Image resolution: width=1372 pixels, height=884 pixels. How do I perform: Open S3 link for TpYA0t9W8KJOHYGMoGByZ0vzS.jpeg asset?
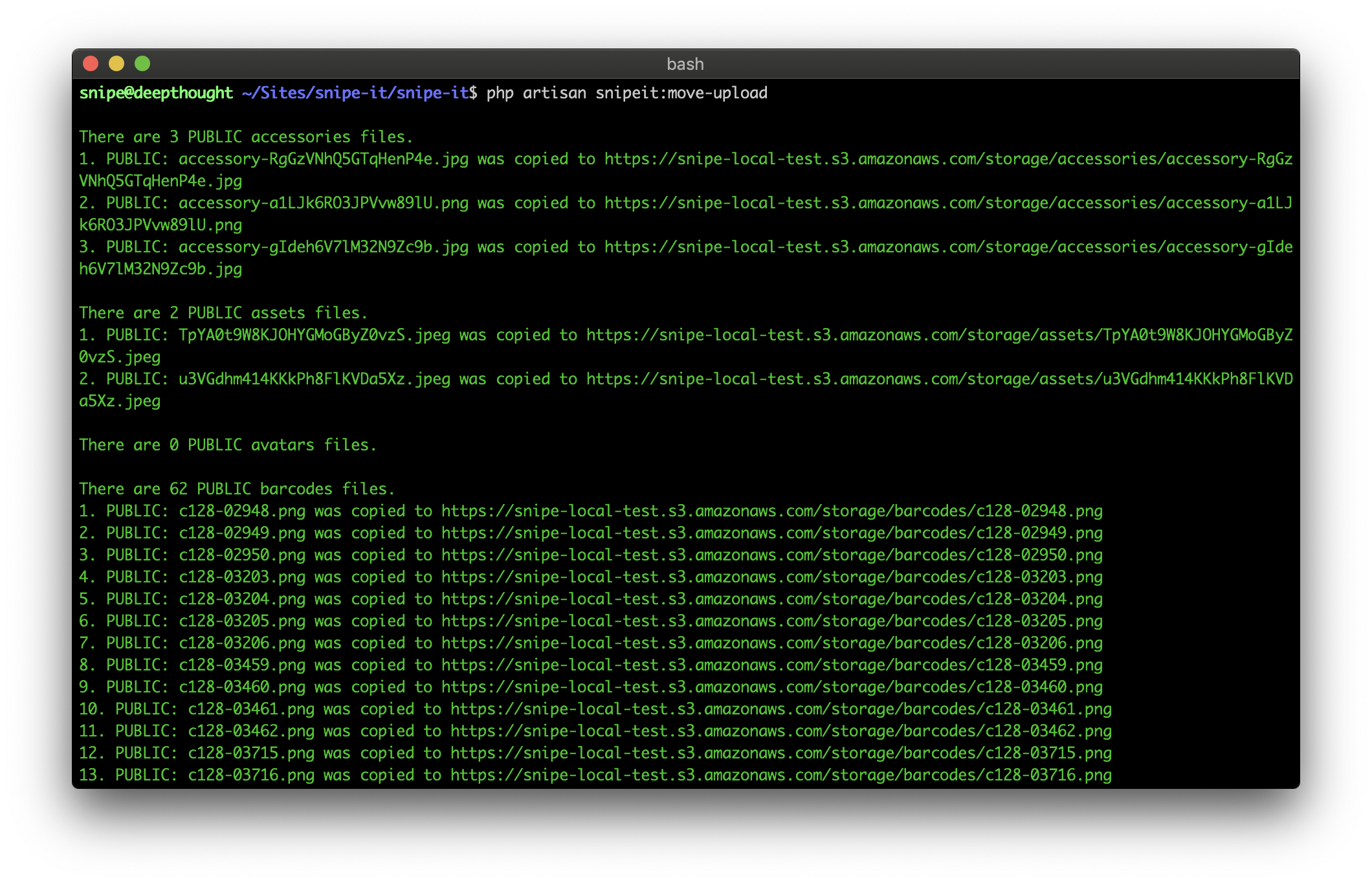939,335
